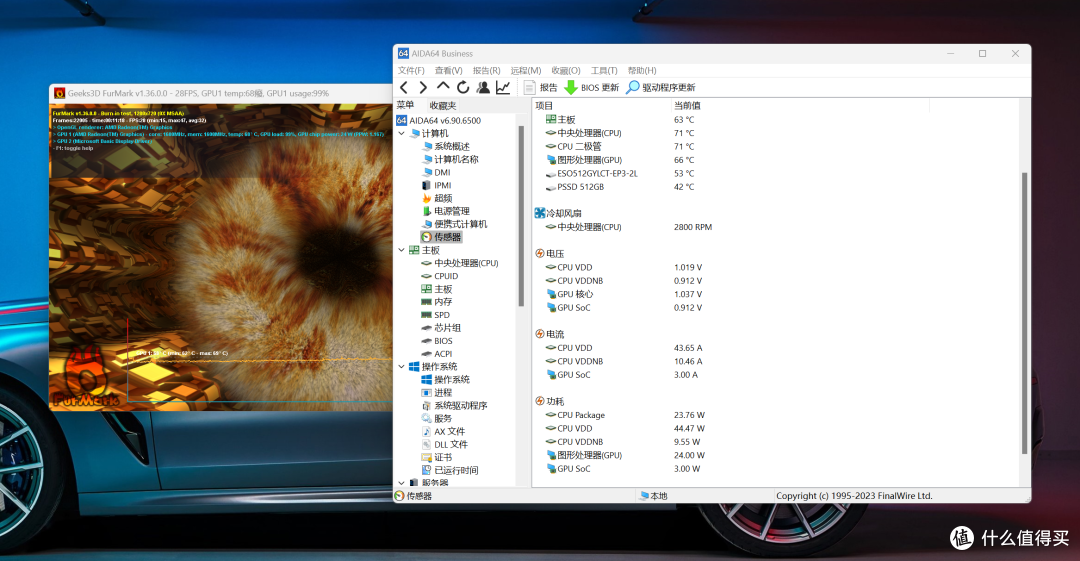1080x561 pixels.
Task: Click the 冷却风扇 section header
Action: pyautogui.click(x=559, y=213)
